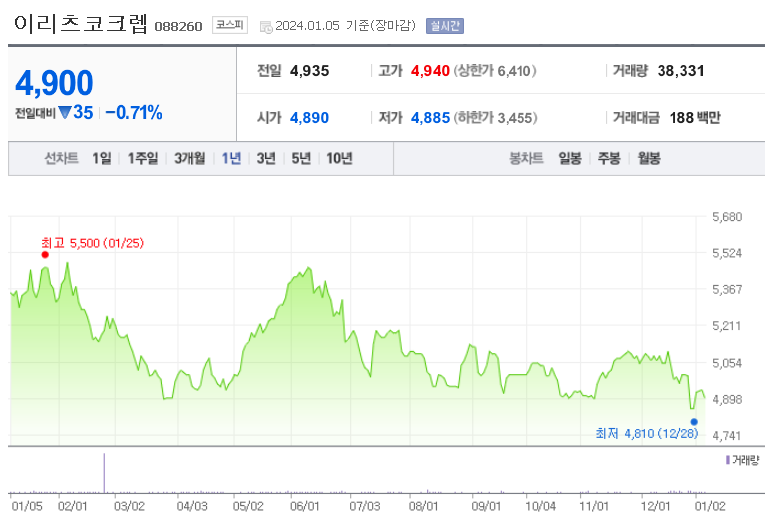This screenshot has width=765, height=524.
Task: Click the 전일 value 4,935
Action: (309, 71)
